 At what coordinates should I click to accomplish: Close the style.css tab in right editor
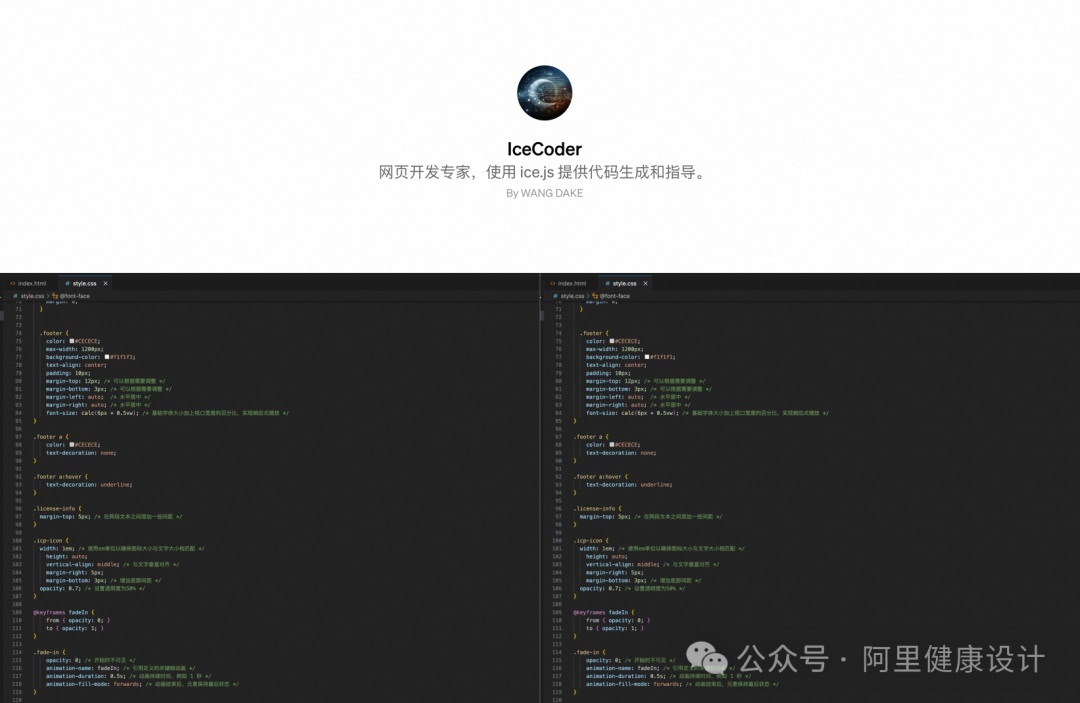(x=646, y=284)
